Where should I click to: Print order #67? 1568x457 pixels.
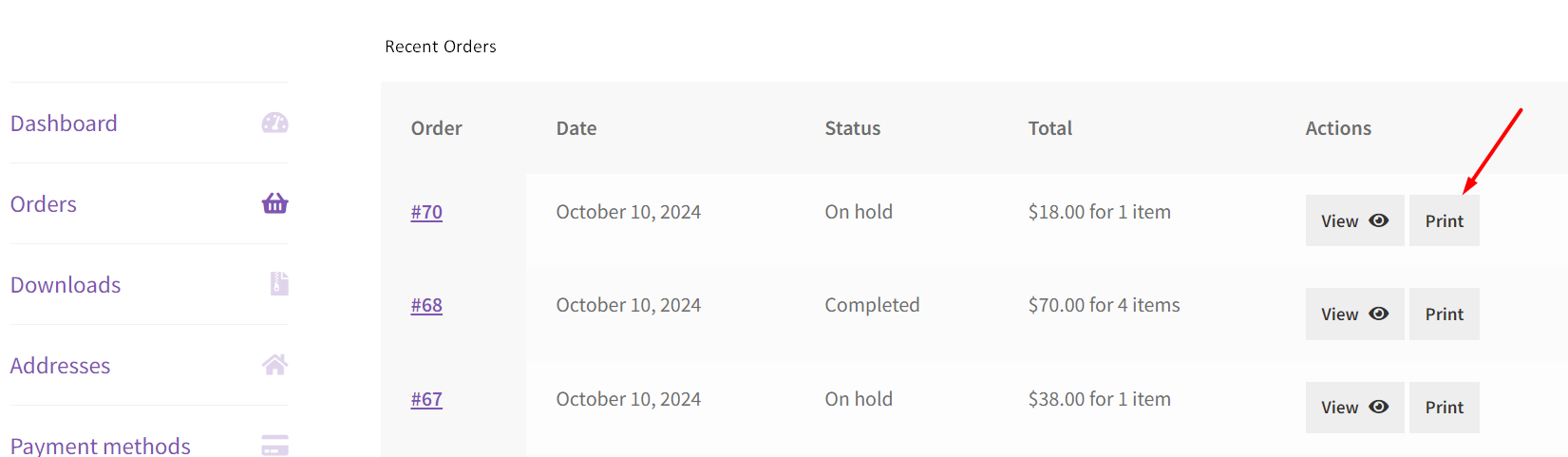pos(1444,407)
